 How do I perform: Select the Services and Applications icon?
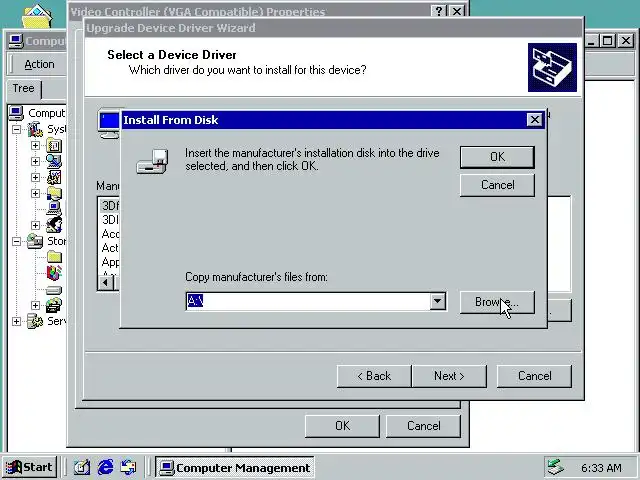[x=36, y=321]
